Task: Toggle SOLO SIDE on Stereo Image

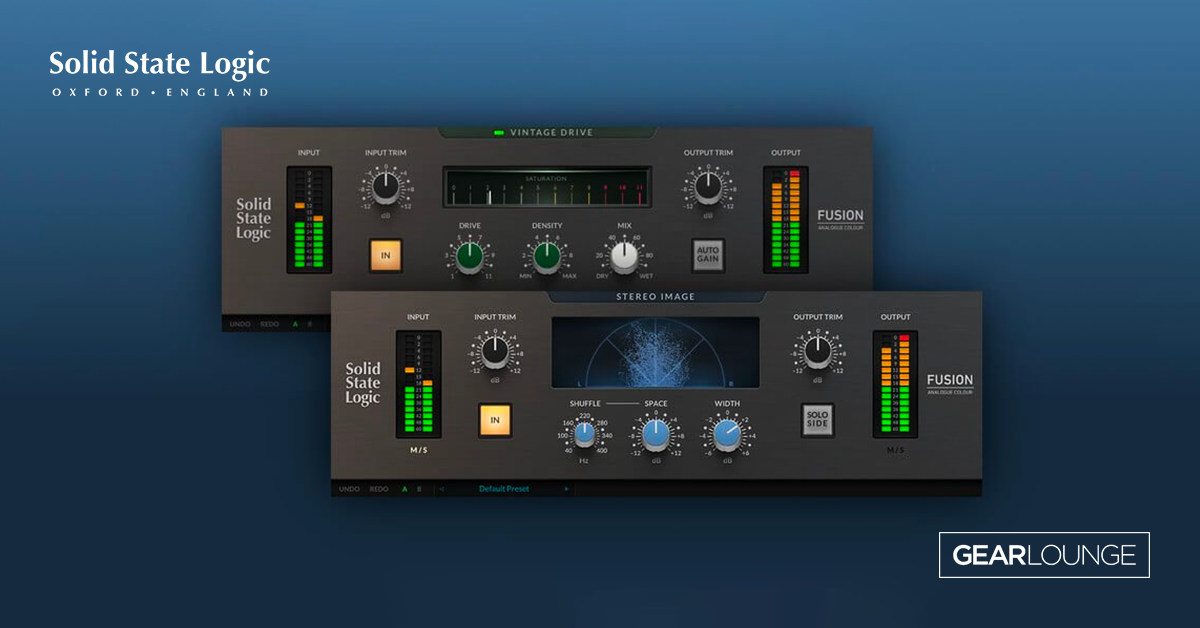Action: click(x=816, y=420)
